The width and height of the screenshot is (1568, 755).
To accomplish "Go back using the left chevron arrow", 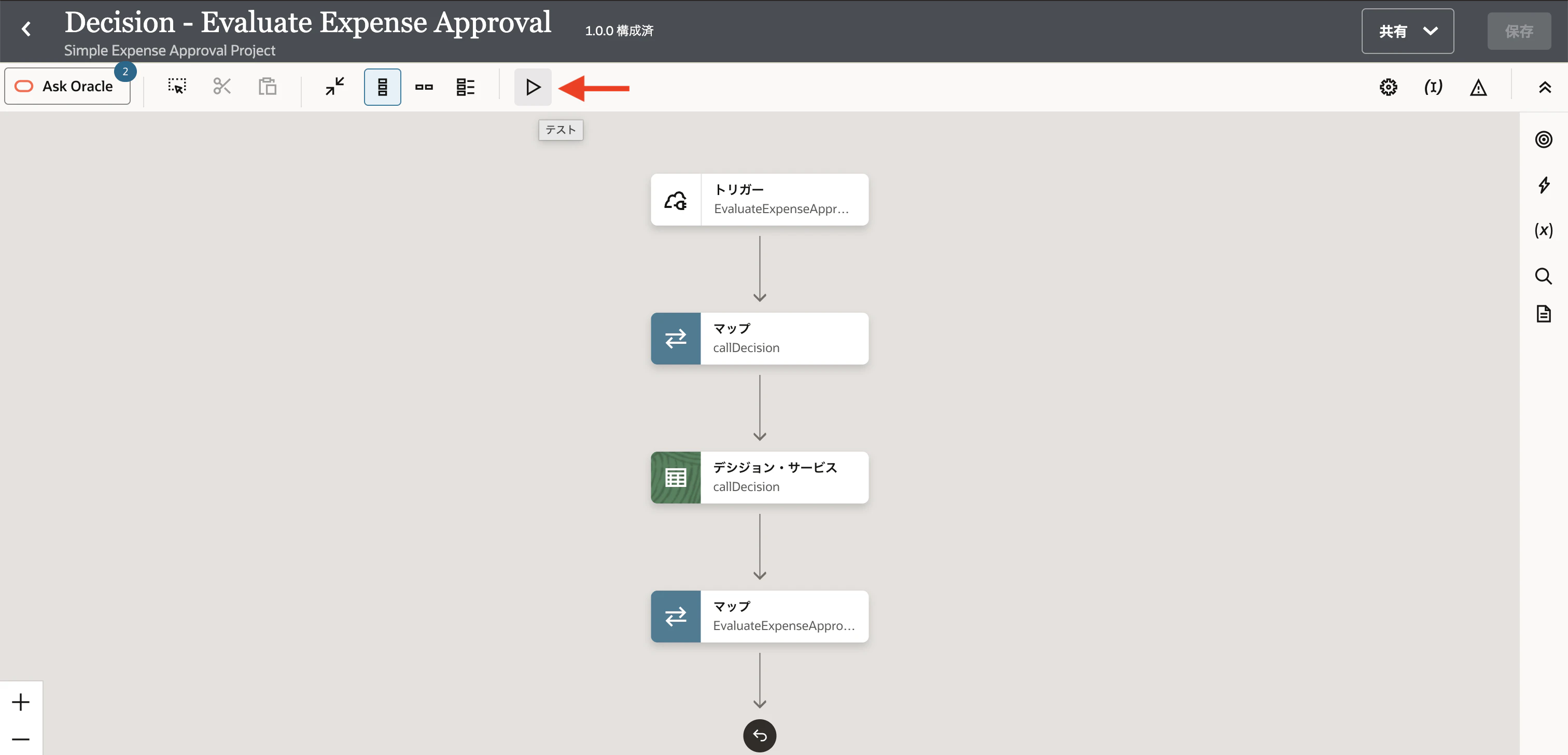I will coord(26,29).
